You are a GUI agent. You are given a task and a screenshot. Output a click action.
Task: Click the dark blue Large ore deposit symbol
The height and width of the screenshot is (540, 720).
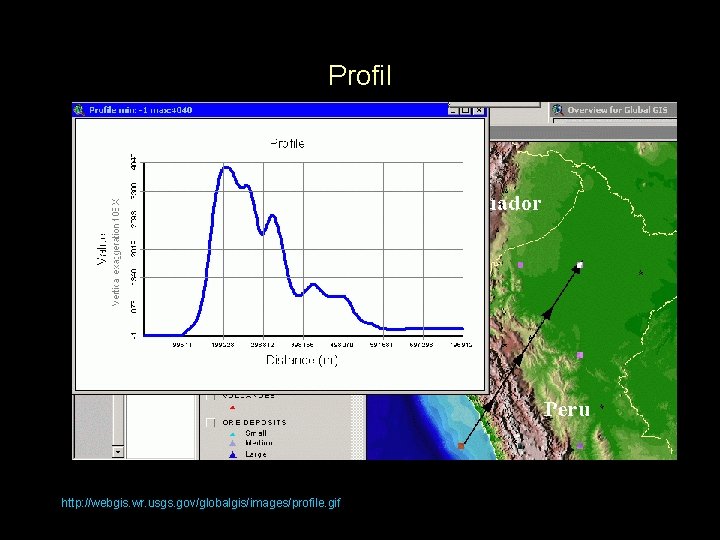pos(233,455)
